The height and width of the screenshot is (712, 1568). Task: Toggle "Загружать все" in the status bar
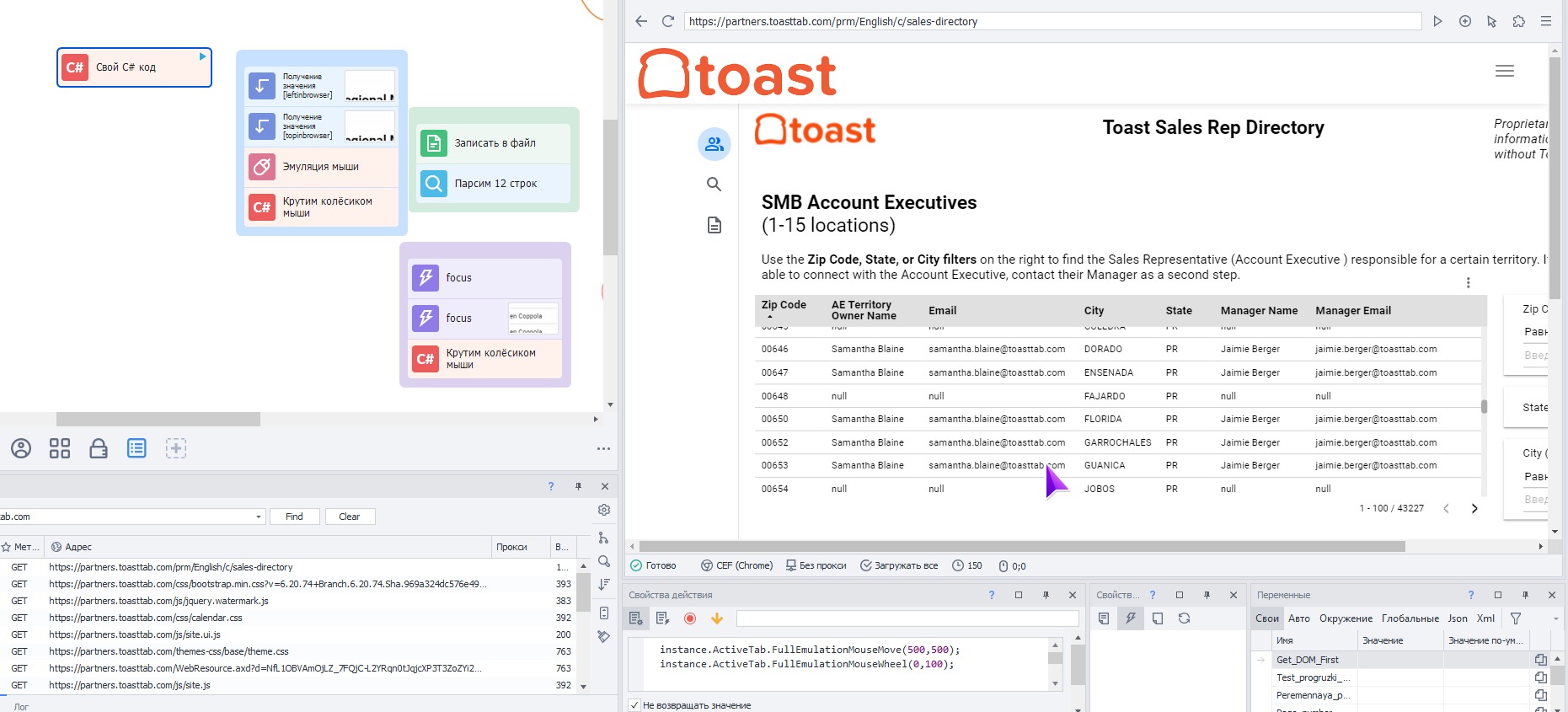[898, 565]
